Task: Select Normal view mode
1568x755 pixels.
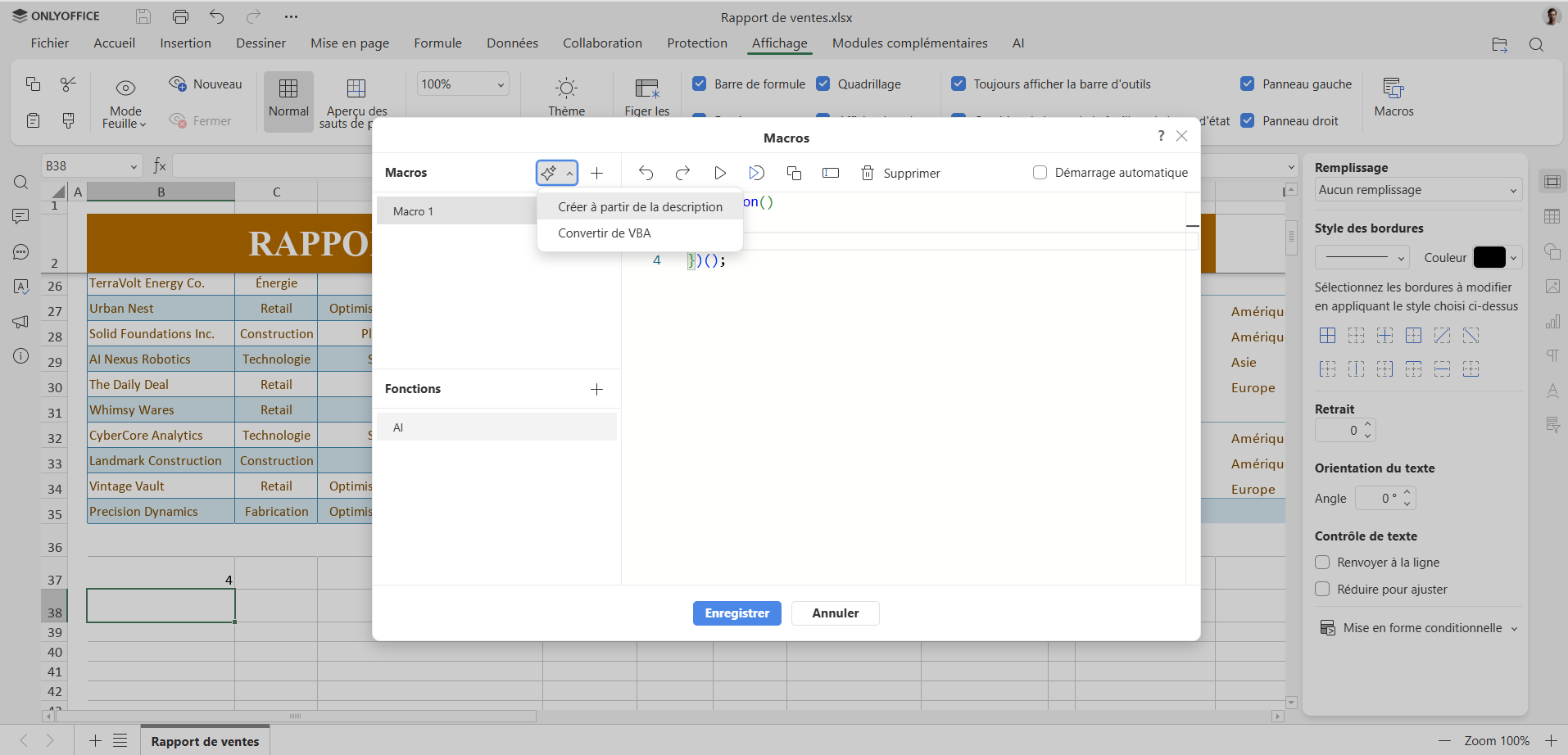Action: pos(288,100)
